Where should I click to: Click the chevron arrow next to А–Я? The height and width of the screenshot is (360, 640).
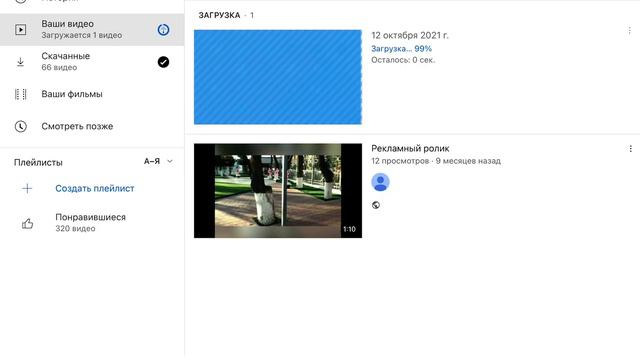tap(170, 162)
